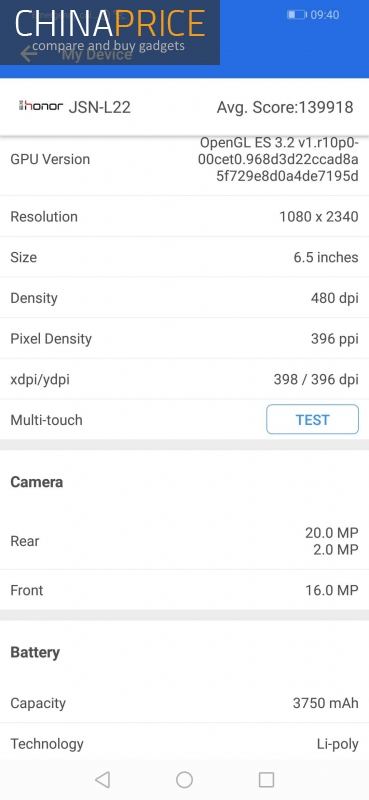
Task: Tap the back arrow next to My Device
Action: click(29, 54)
